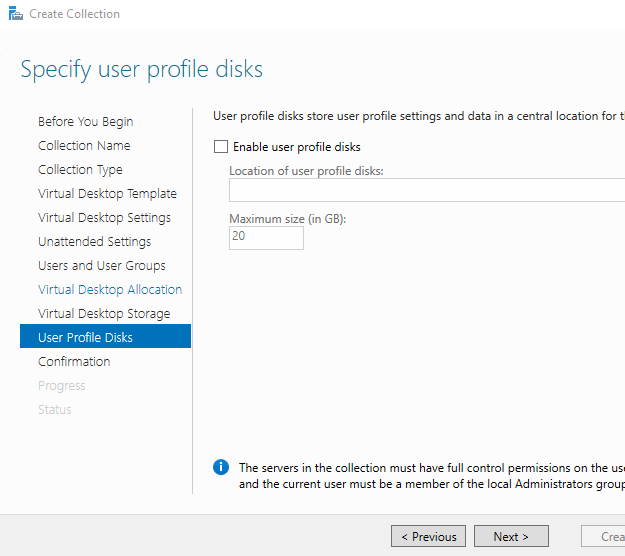
Task: Select Virtual Desktop Settings step
Action: pos(104,218)
